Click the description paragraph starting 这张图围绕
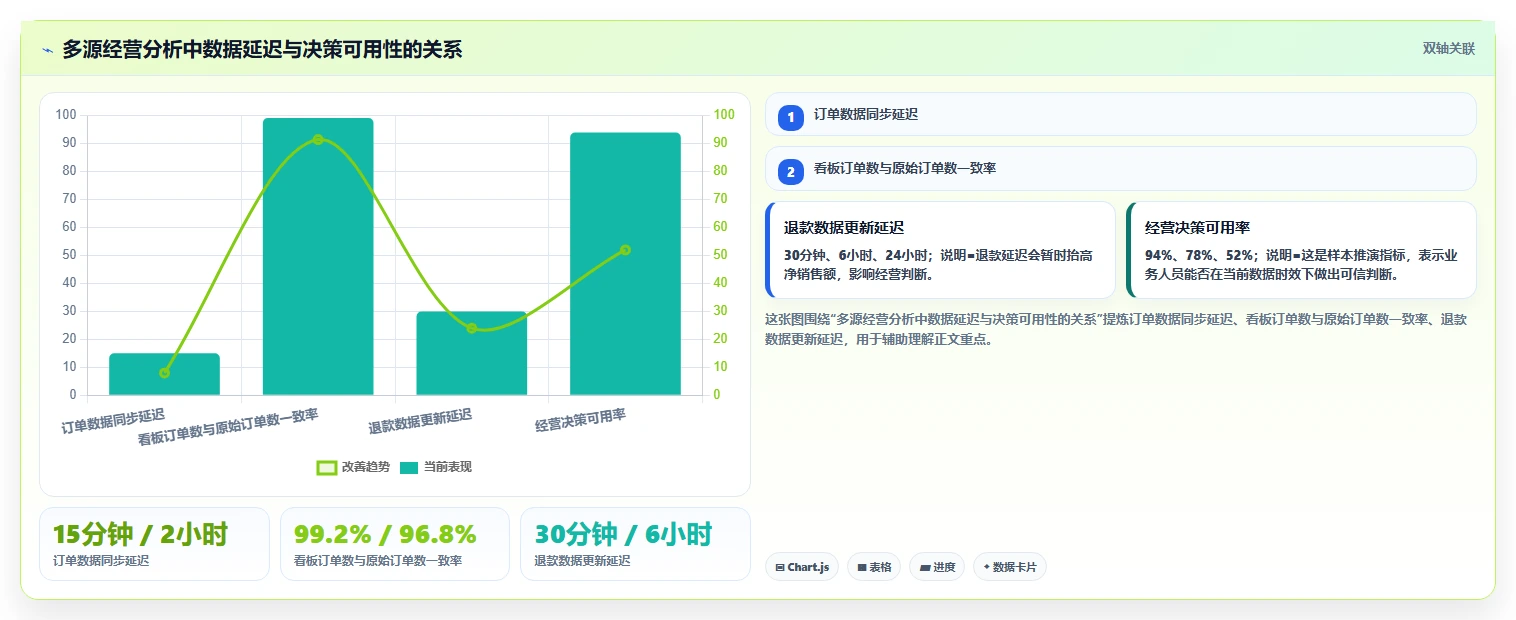1516x620 pixels. [x=1116, y=329]
